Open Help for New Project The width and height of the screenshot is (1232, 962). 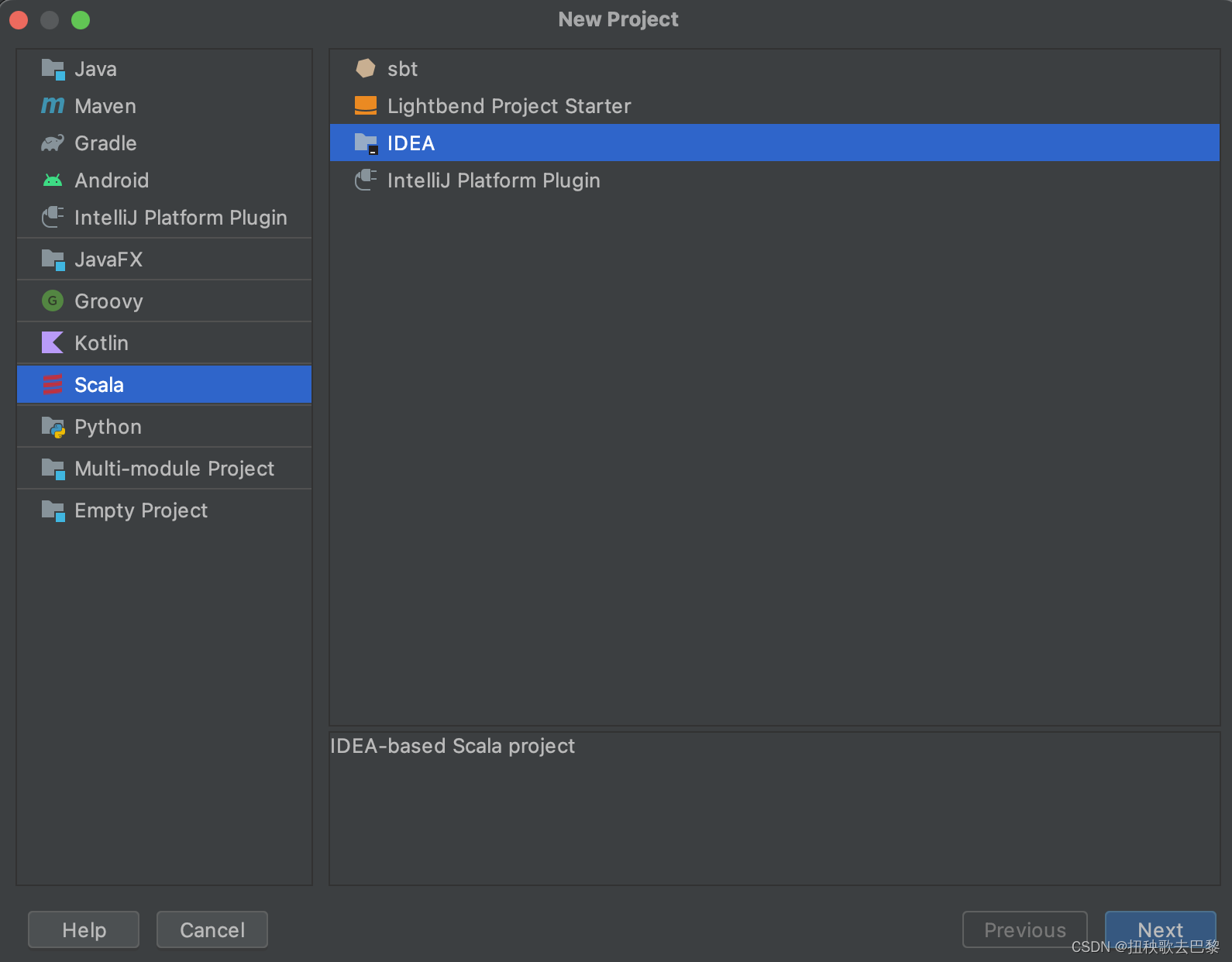click(x=84, y=929)
